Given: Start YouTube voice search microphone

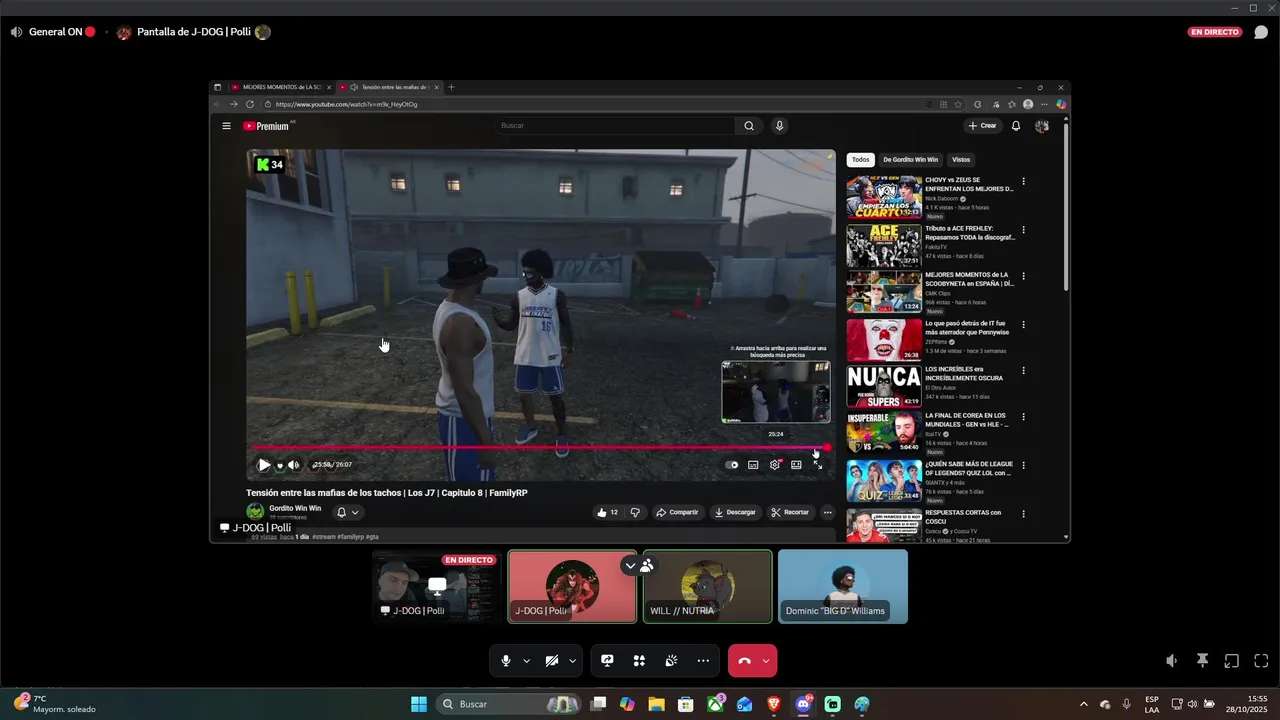Looking at the screenshot, I should click(x=780, y=126).
